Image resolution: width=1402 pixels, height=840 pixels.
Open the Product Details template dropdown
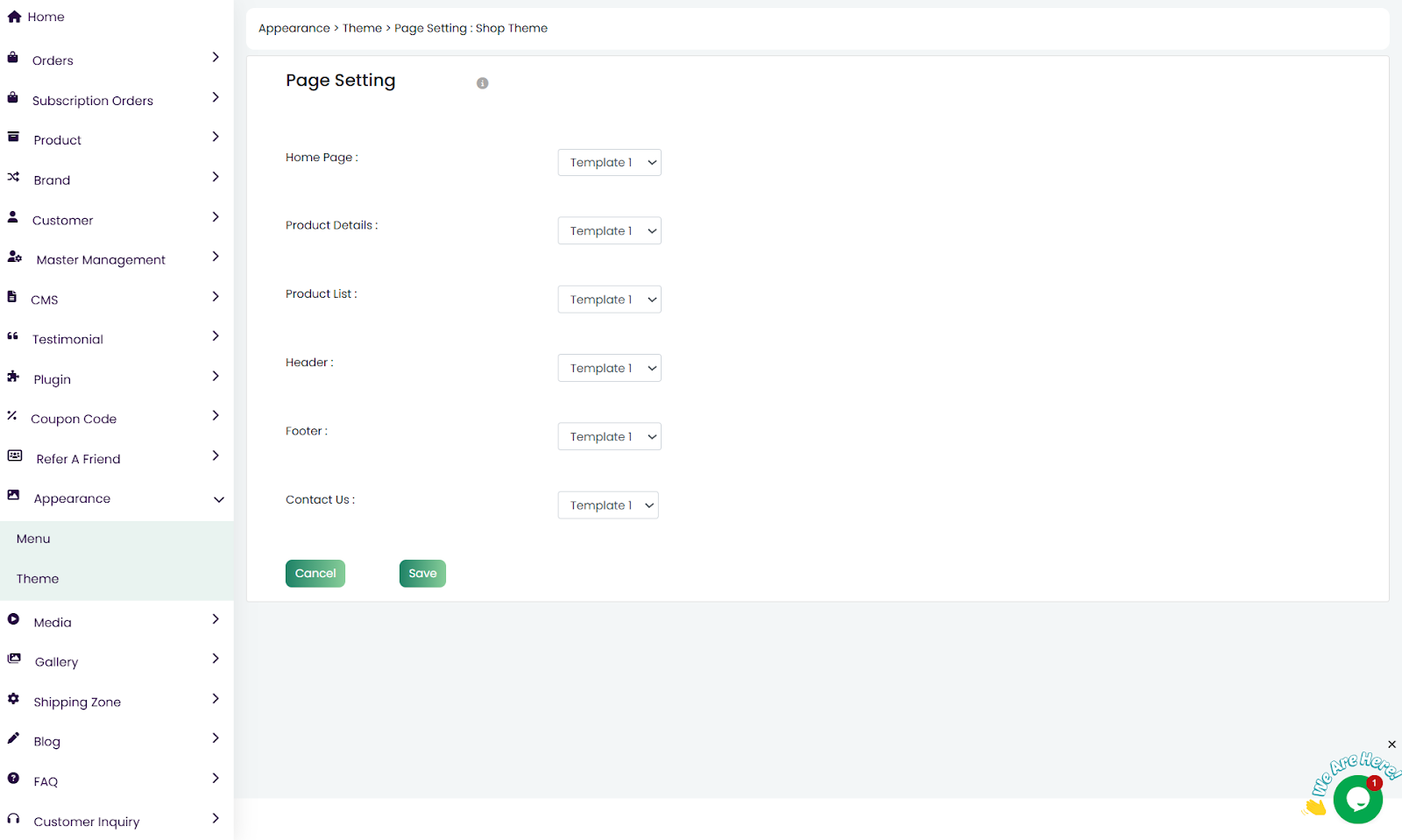(x=609, y=231)
